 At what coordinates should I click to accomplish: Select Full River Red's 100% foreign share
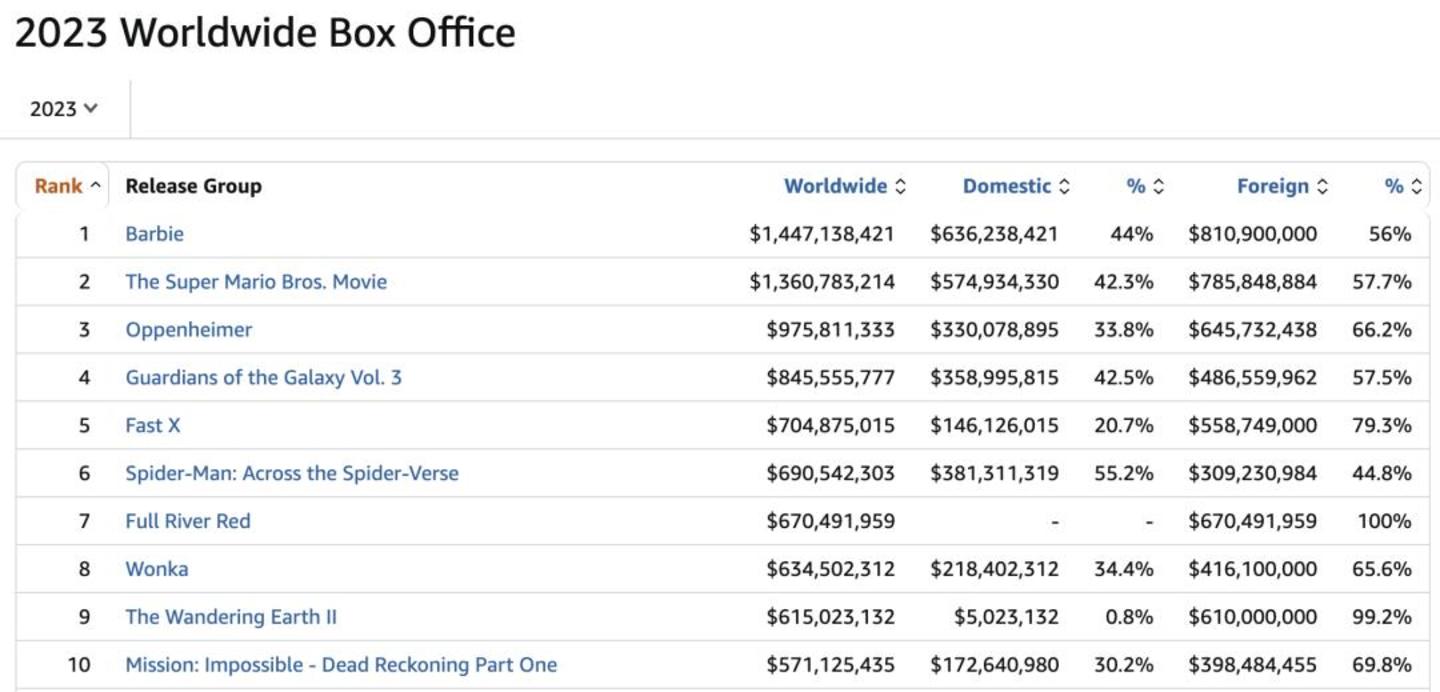point(1384,522)
